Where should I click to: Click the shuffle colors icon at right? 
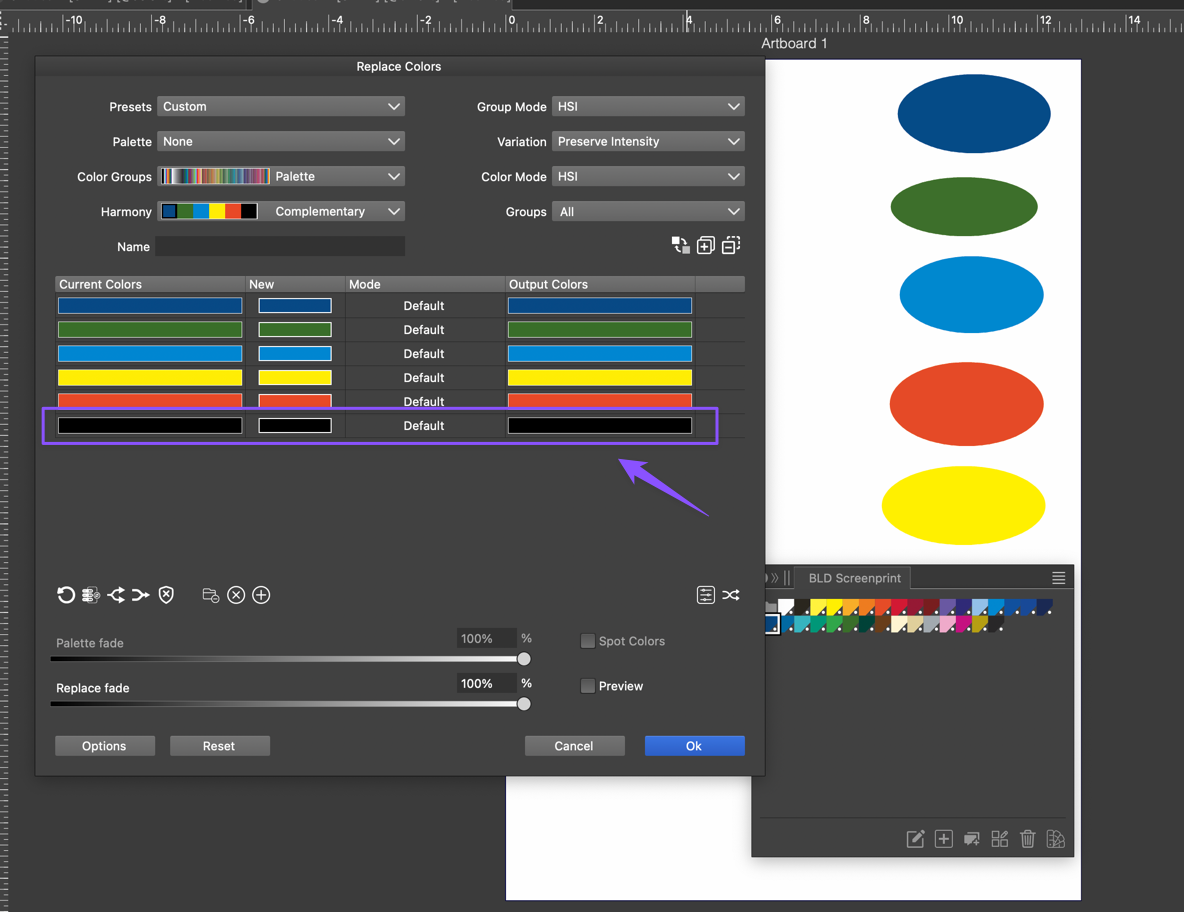point(731,595)
